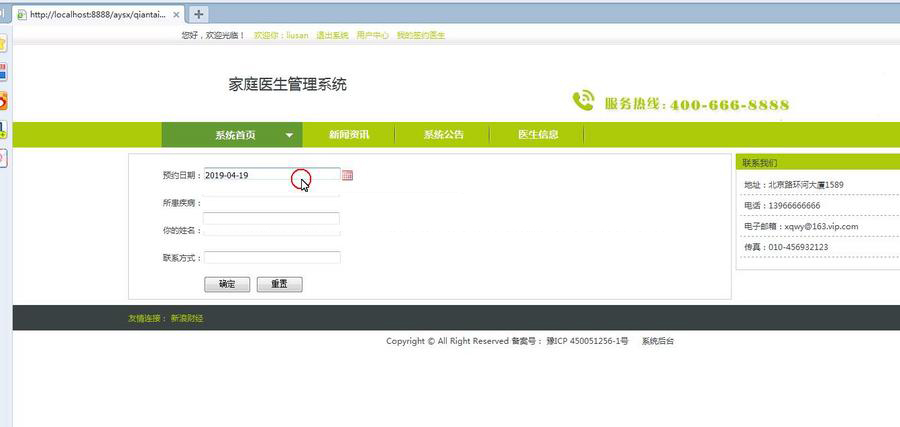The height and width of the screenshot is (427, 900).
Task: Click the 重置 reset button
Action: (x=280, y=284)
